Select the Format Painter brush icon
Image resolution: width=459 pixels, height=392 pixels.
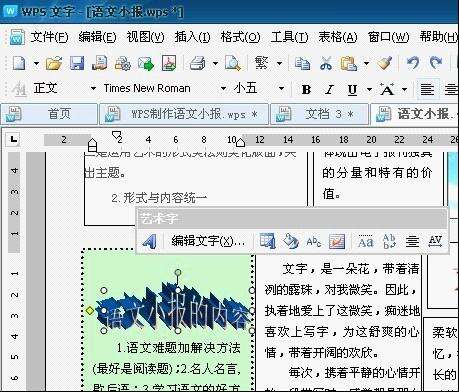[384, 63]
